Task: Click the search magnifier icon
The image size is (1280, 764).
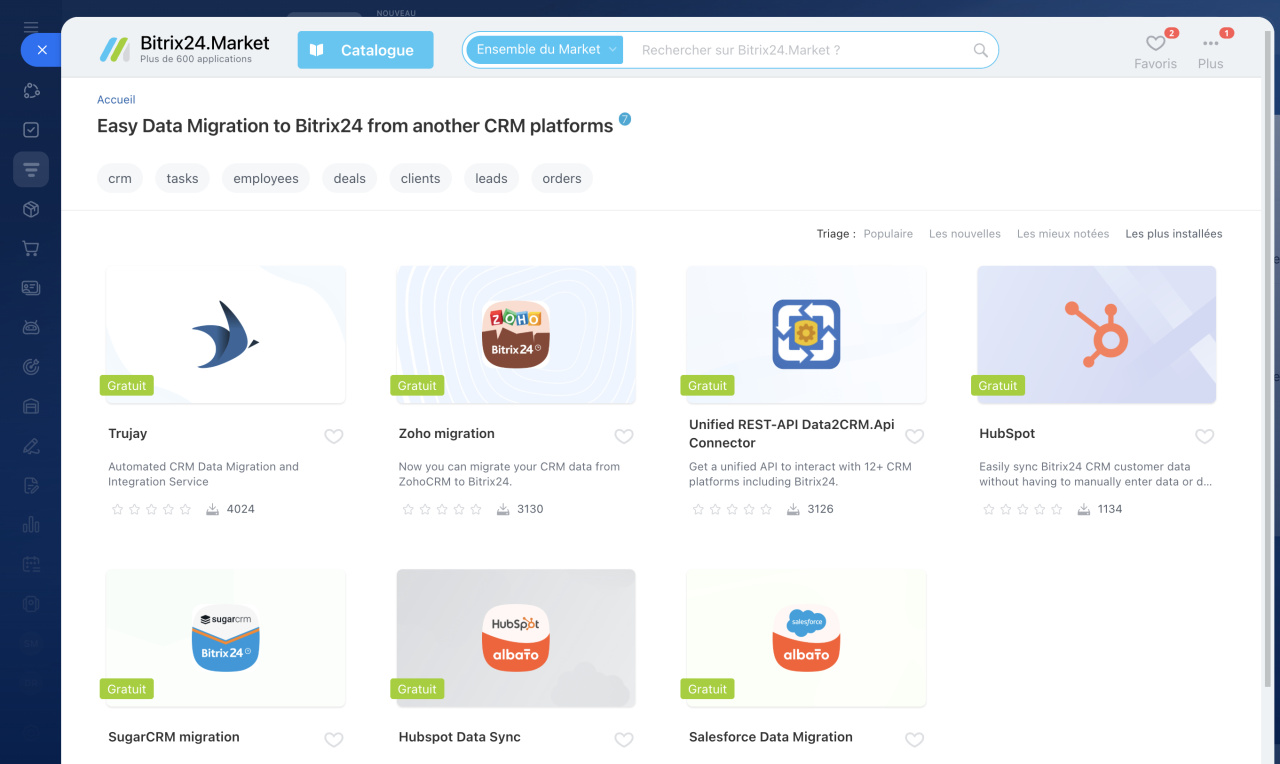Action: (980, 50)
